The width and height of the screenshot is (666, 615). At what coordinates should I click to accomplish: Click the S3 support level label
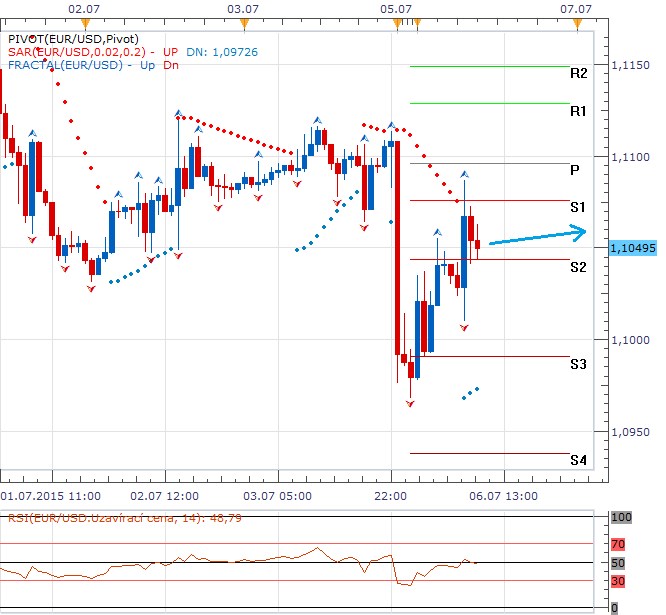[578, 364]
